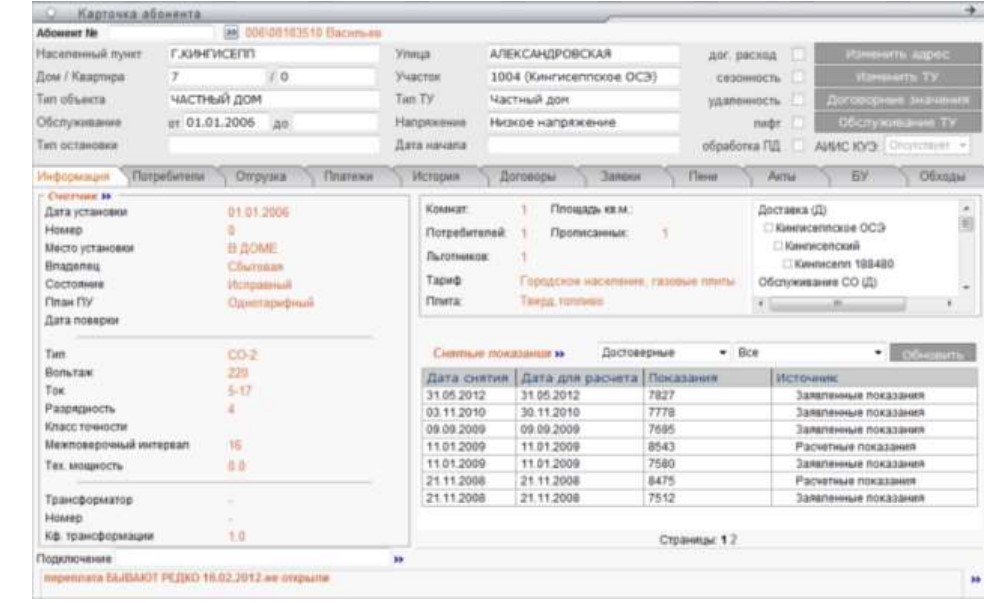Open the История tab
The image size is (989, 603).
pos(436,177)
